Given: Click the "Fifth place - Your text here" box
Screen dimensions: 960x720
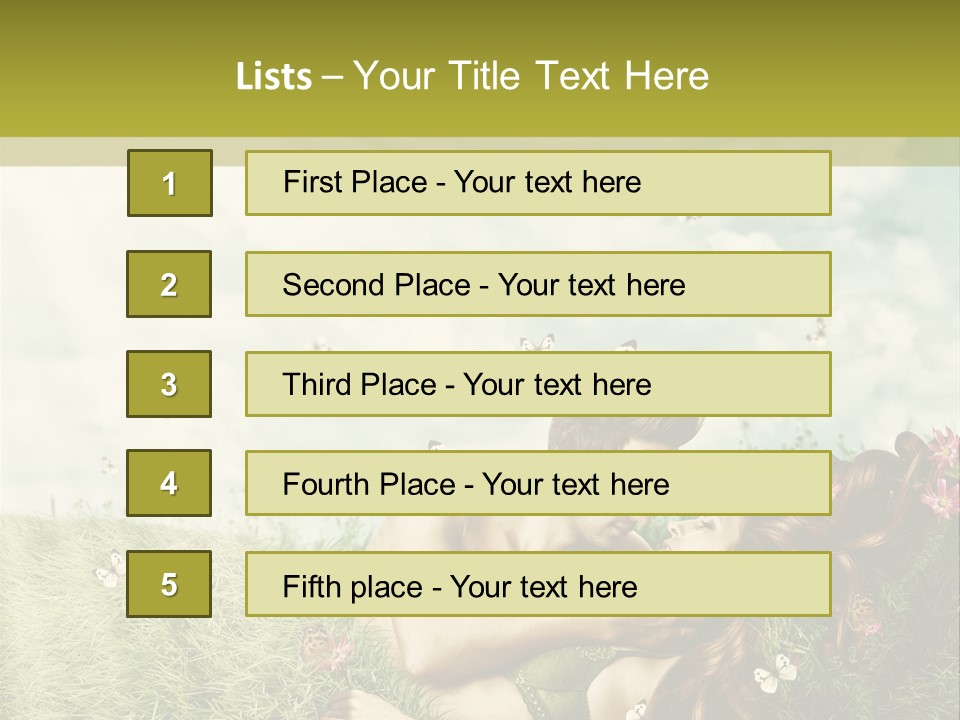Looking at the screenshot, I should coord(538,584).
